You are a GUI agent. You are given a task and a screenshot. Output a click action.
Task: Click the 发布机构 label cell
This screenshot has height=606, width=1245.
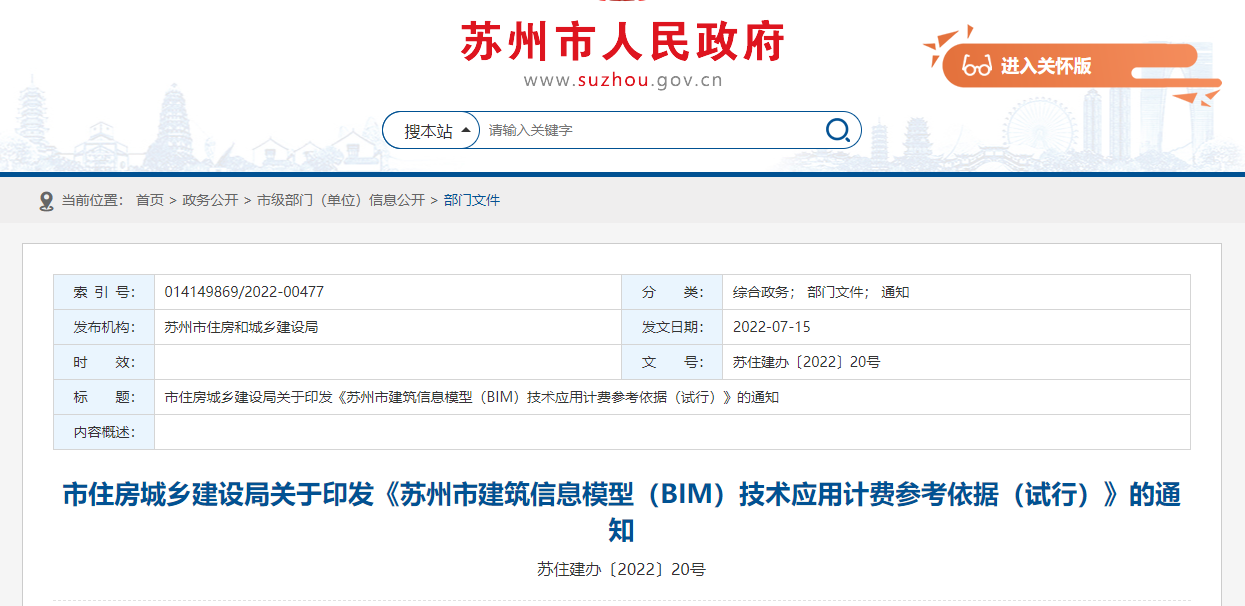[x=104, y=327]
